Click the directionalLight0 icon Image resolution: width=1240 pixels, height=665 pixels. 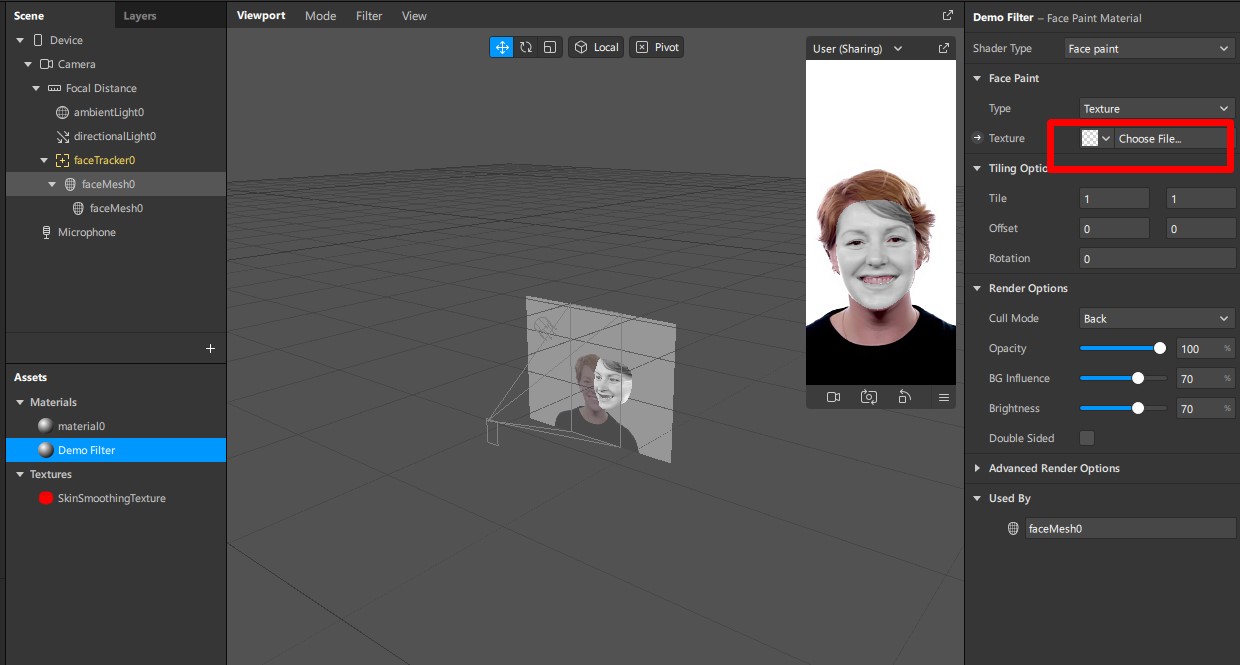click(62, 136)
